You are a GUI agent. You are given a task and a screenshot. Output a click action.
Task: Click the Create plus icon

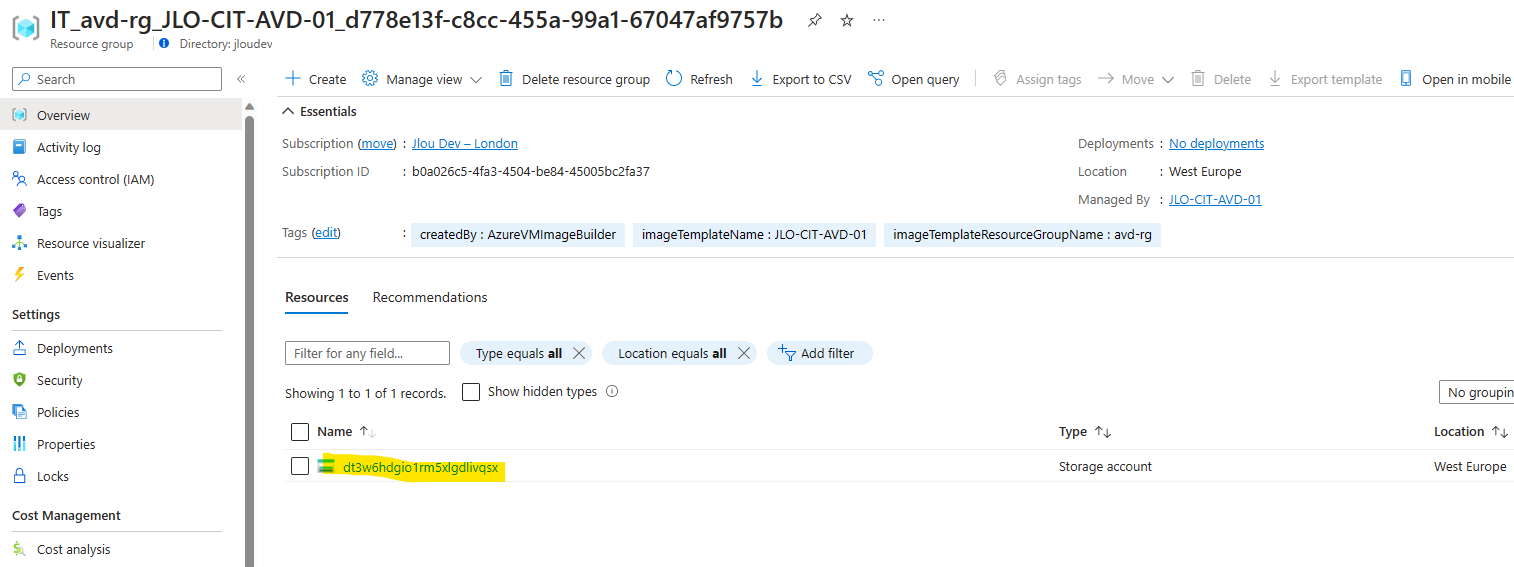click(292, 78)
